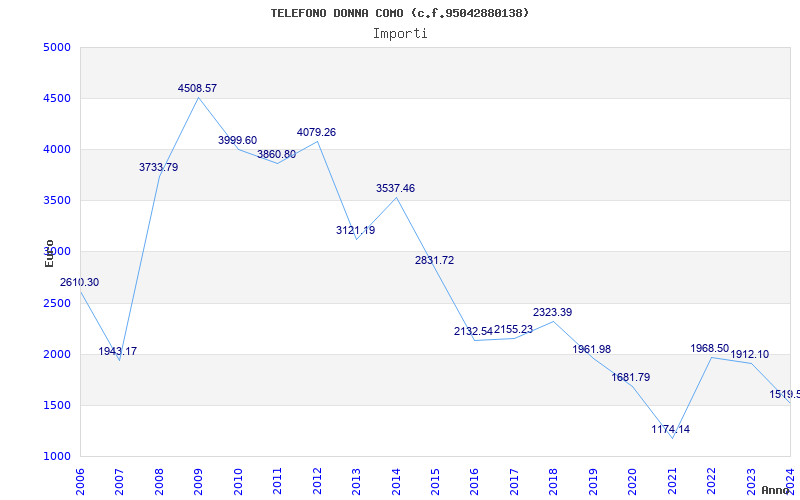Click the 2831.72 data label
This screenshot has width=800, height=500.
click(x=434, y=261)
